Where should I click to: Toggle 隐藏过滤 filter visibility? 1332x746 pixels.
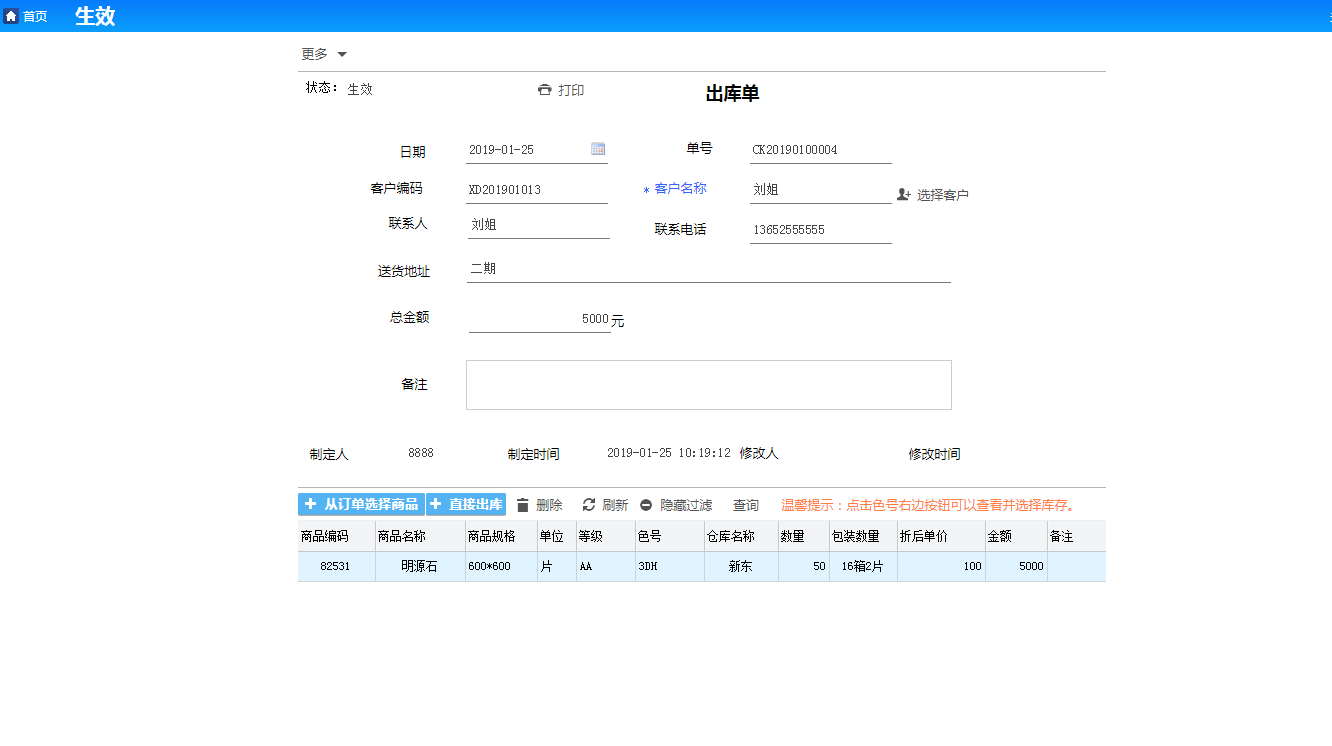(686, 506)
